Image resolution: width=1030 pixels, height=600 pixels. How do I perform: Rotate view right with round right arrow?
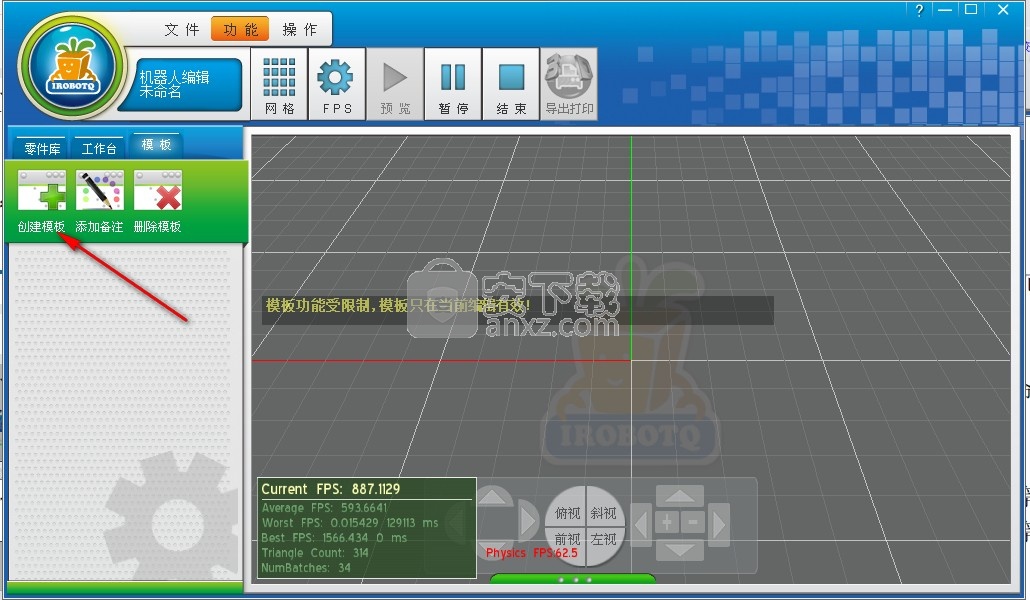529,521
